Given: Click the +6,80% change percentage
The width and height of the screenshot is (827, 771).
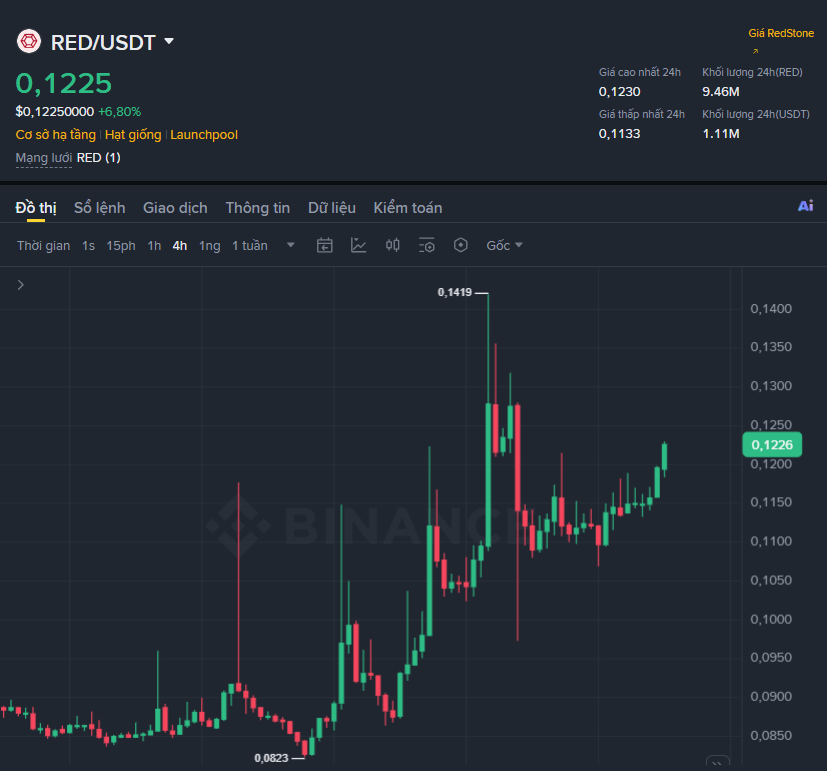Looking at the screenshot, I should (x=119, y=112).
